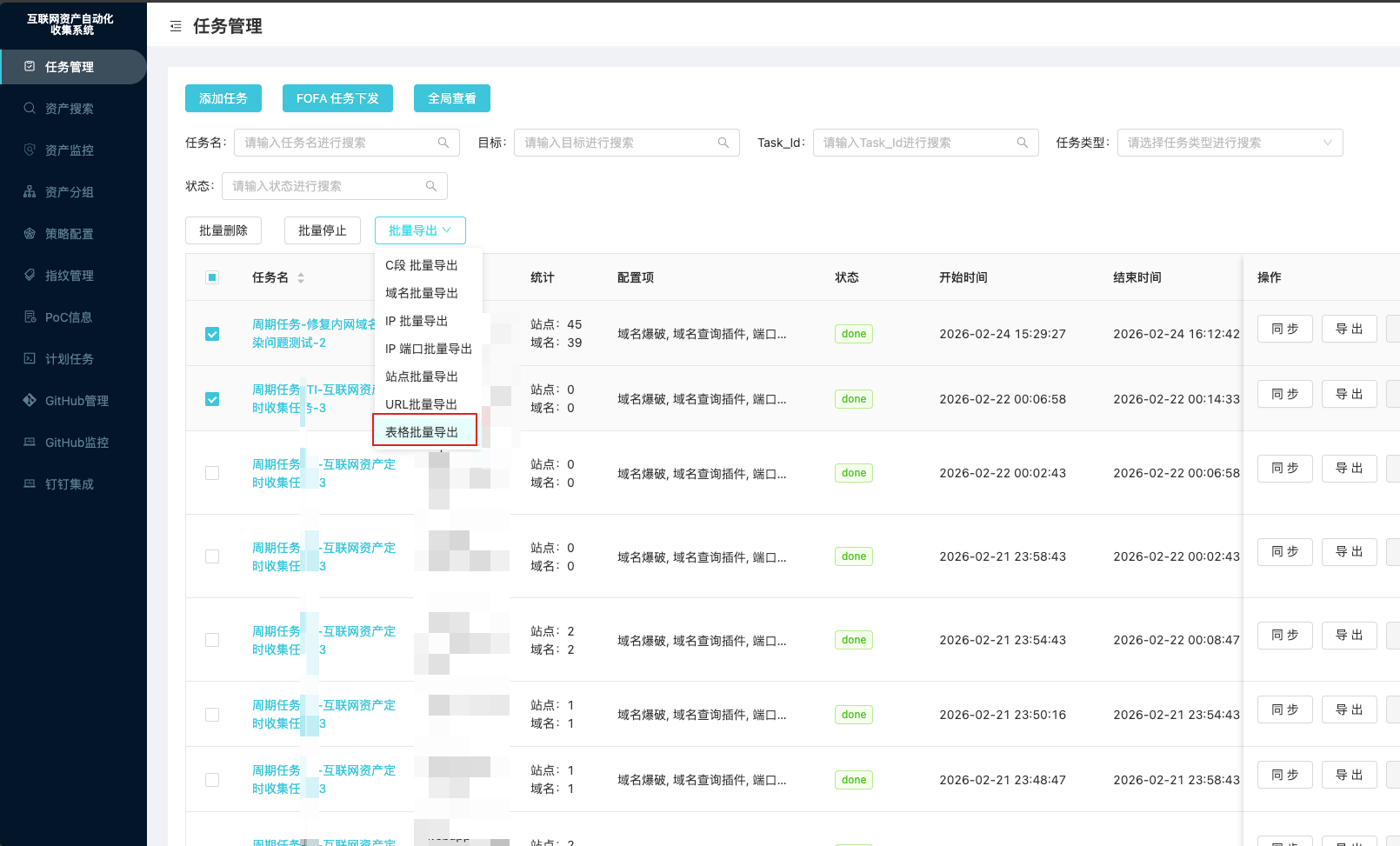
Task: Uncheck the task started 2026-02-22 00:06:58
Action: (x=212, y=399)
